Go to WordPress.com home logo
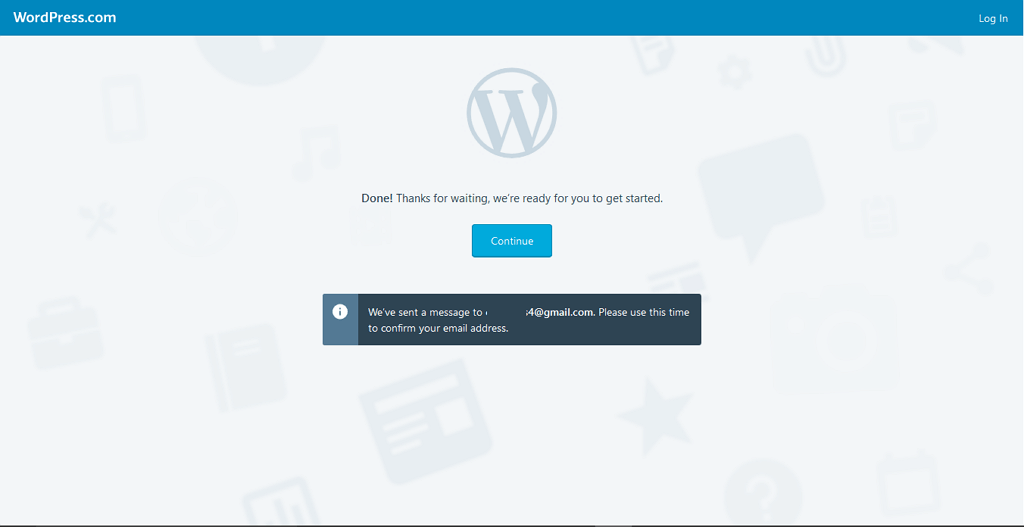The width and height of the screenshot is (1024, 527). tap(65, 18)
